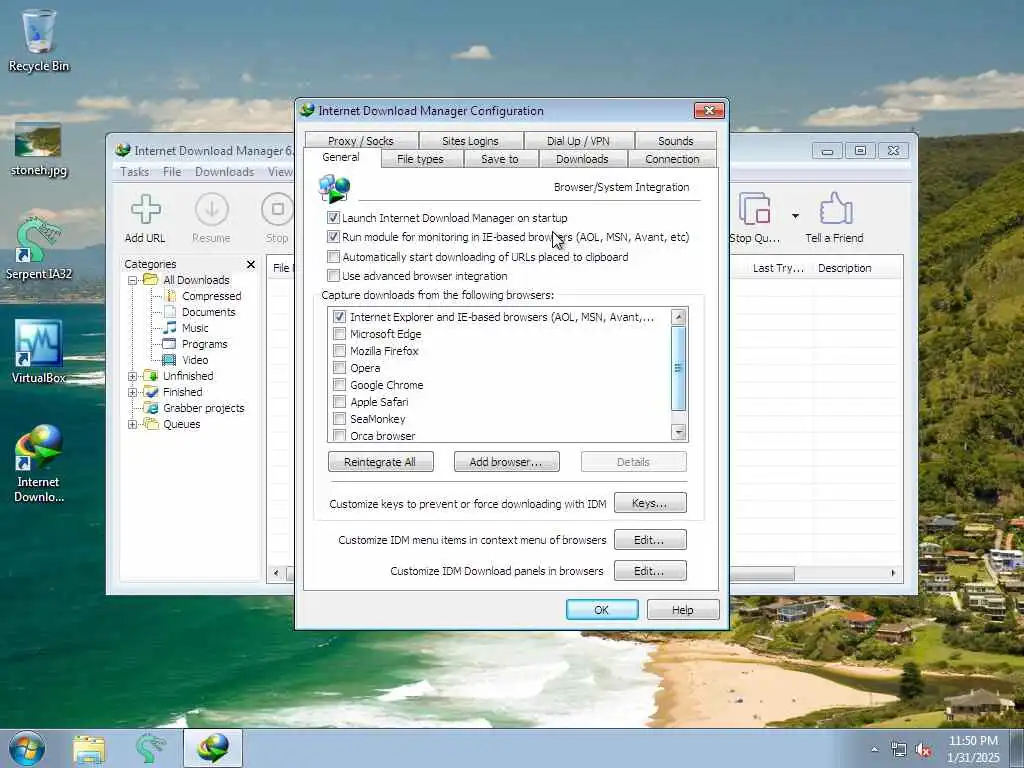1024x768 pixels.
Task: Click Add browser... button
Action: 506,462
